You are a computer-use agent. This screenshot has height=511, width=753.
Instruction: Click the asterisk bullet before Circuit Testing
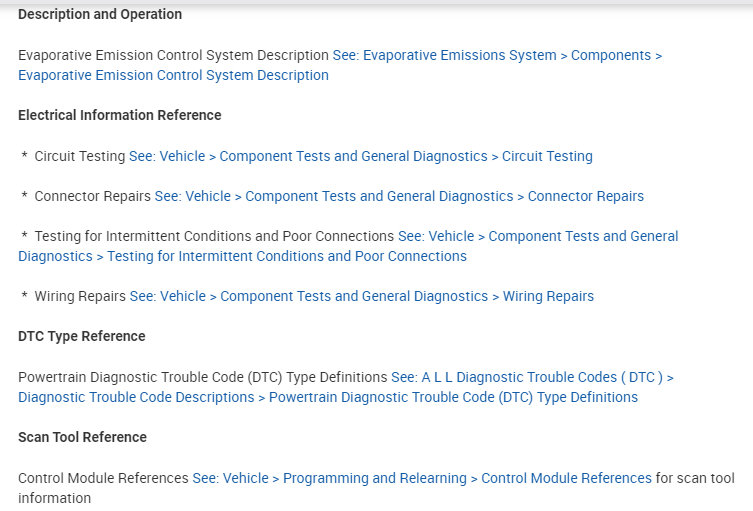click(x=24, y=157)
